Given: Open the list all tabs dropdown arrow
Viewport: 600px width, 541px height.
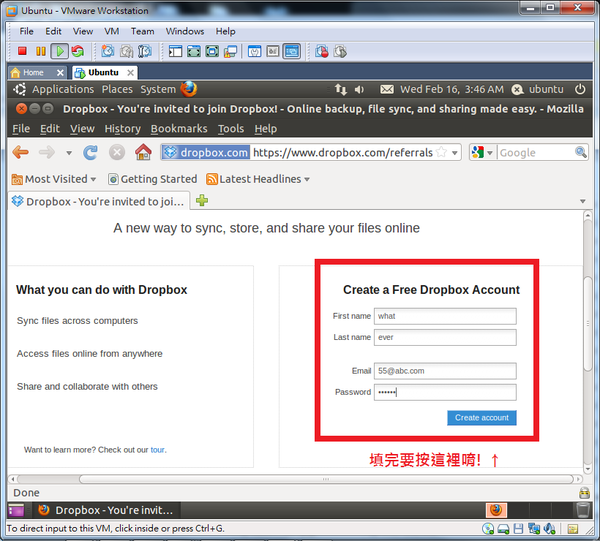Looking at the screenshot, I should click(583, 201).
